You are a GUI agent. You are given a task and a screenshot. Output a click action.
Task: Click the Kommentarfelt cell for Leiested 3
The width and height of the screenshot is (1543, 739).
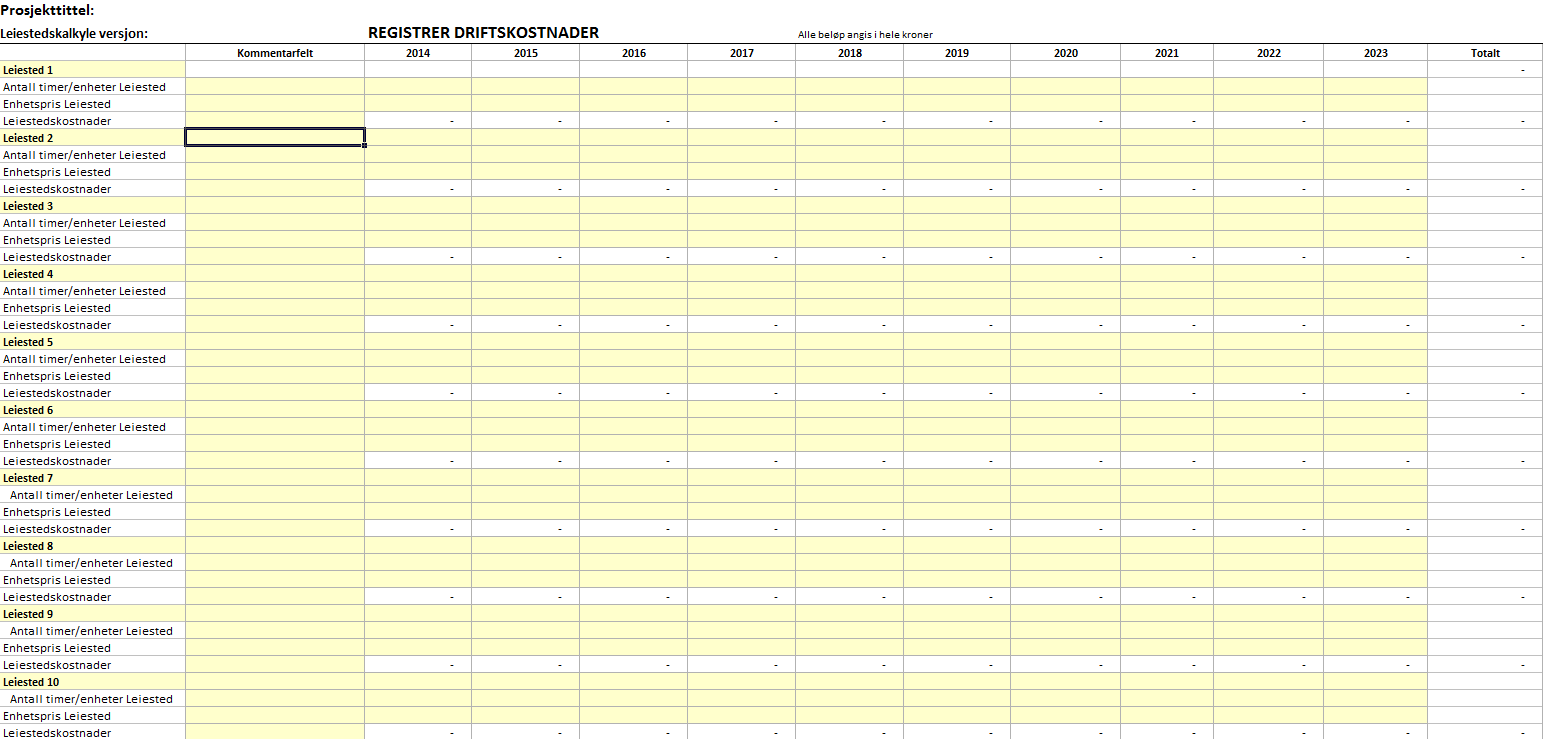coord(275,206)
